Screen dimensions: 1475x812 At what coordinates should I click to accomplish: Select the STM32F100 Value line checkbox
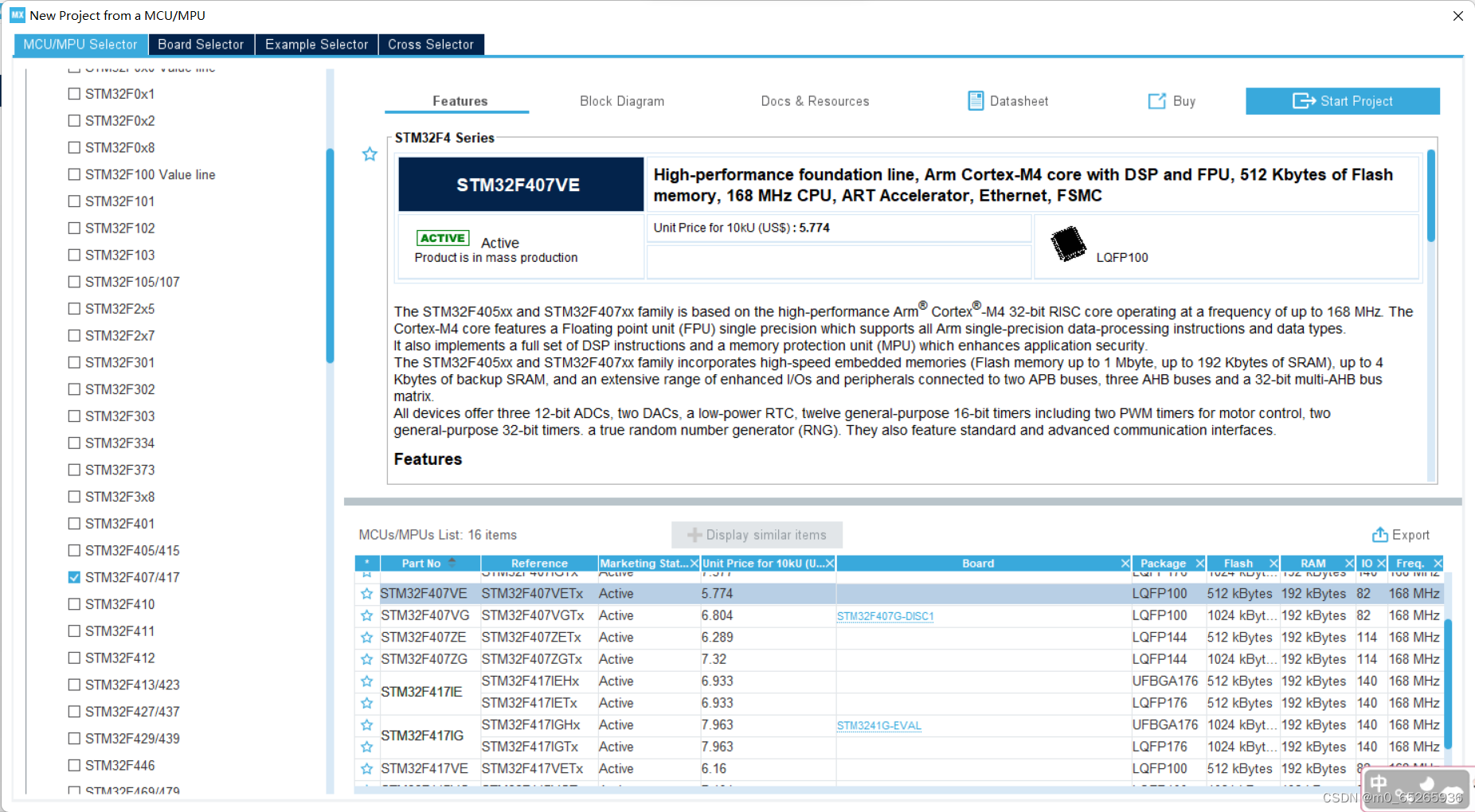click(74, 174)
